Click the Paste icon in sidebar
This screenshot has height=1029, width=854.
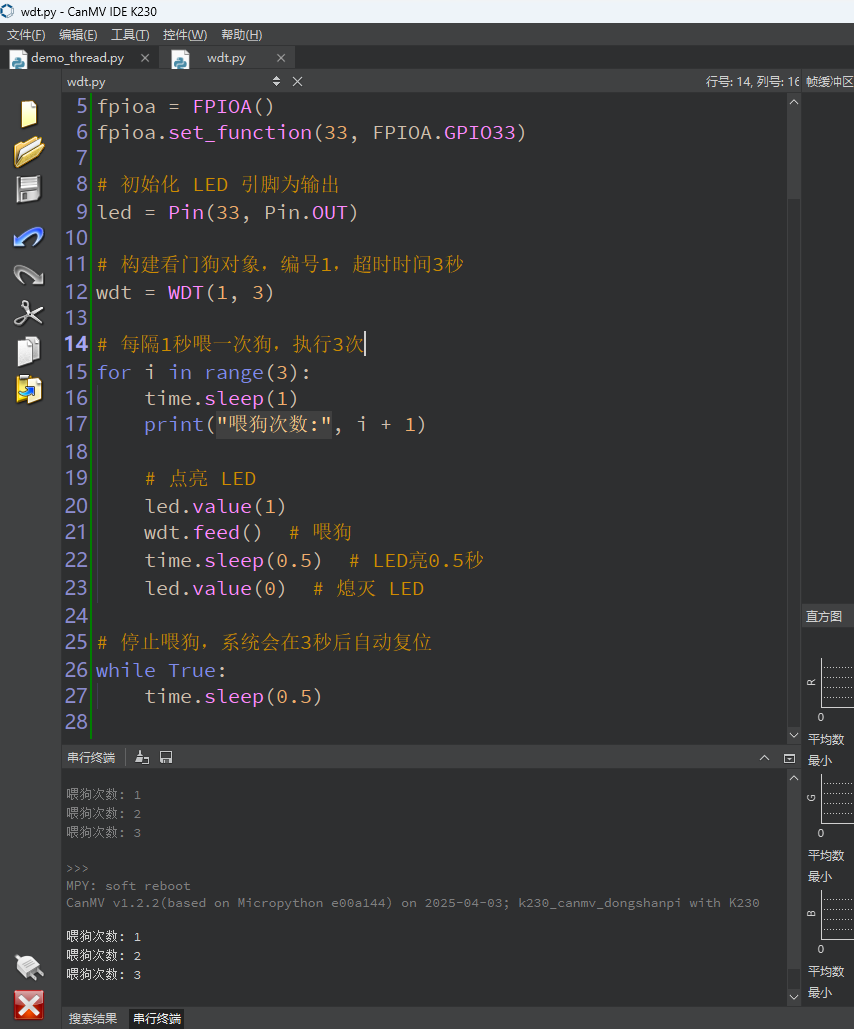[x=29, y=389]
